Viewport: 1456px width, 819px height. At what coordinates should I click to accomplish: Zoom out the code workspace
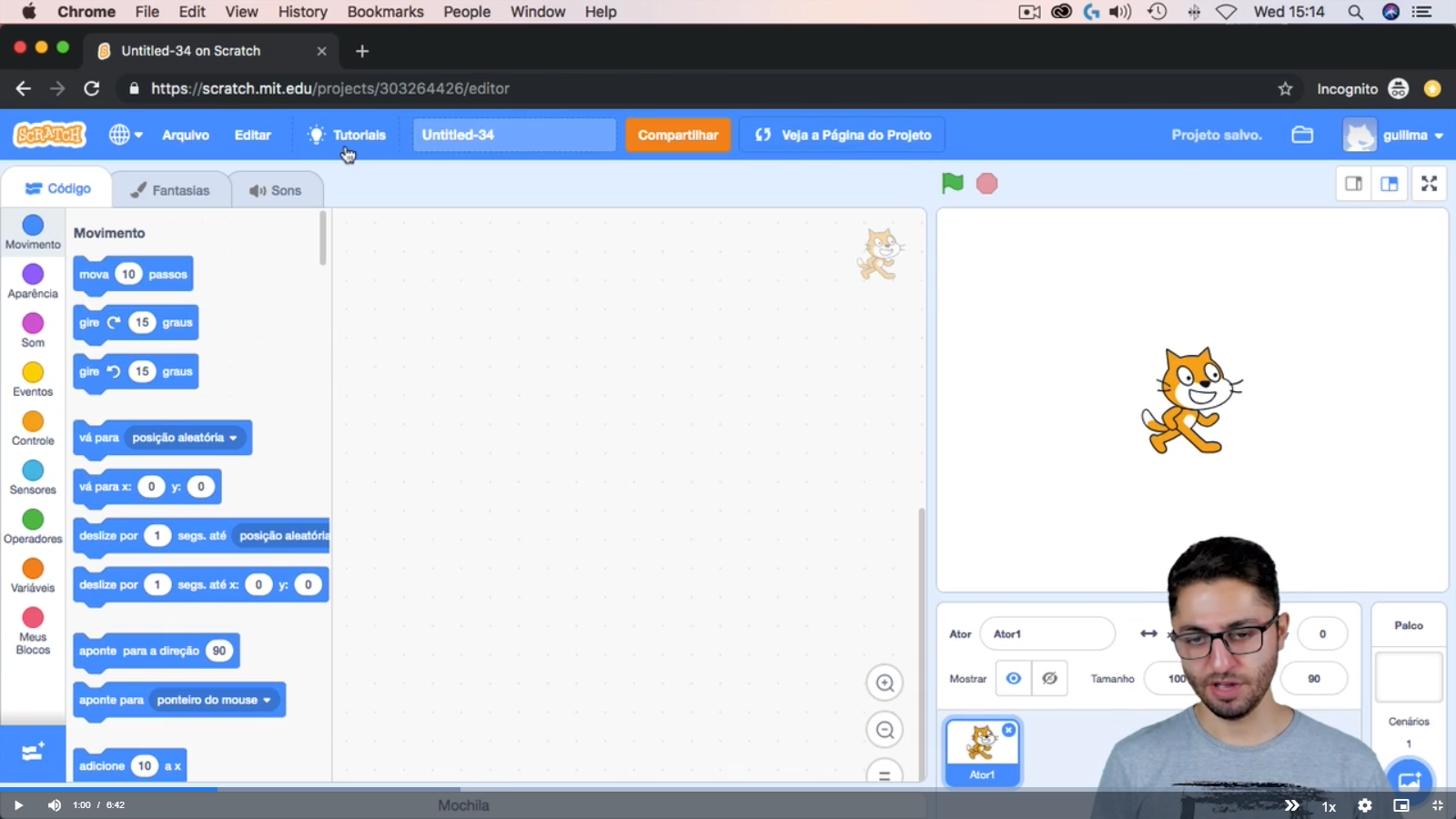click(885, 730)
